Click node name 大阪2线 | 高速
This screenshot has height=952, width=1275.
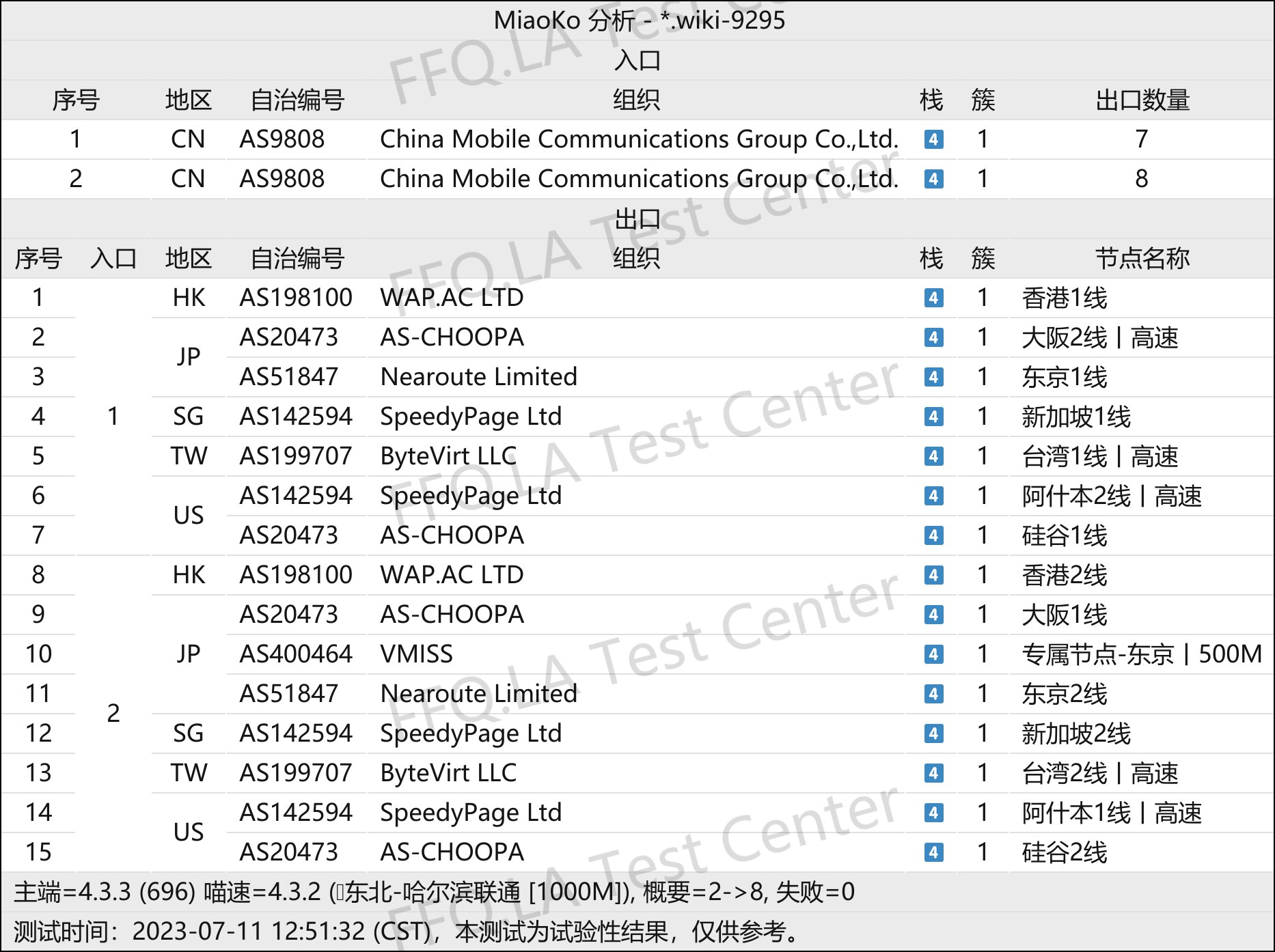(1100, 337)
